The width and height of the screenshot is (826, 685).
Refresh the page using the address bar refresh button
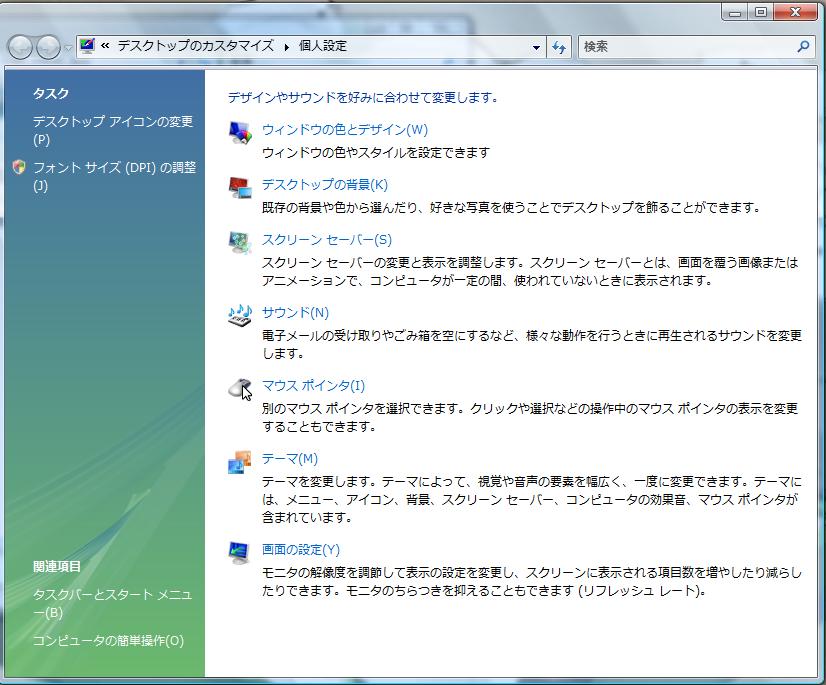tap(559, 47)
